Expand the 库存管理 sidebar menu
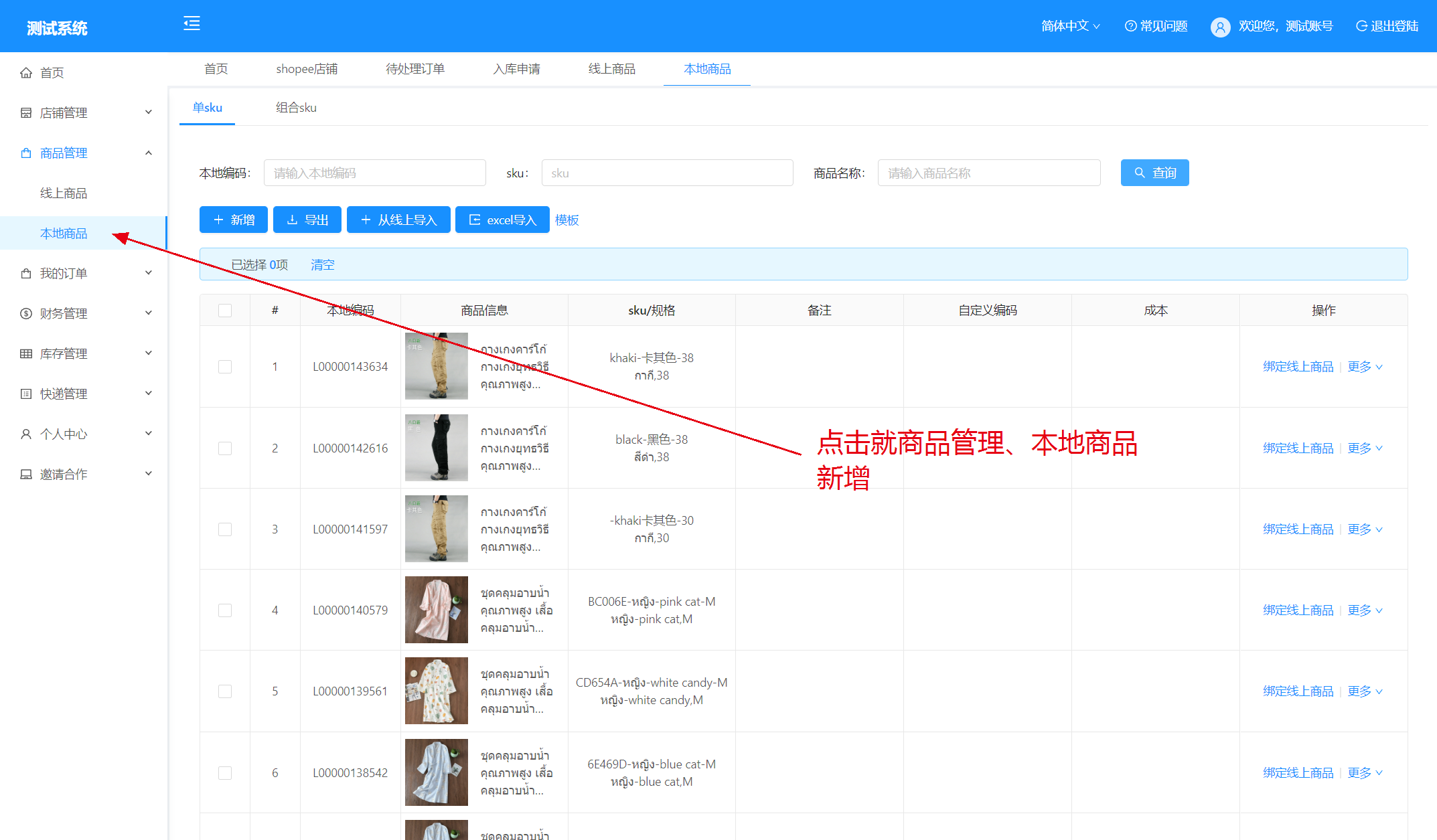This screenshot has width=1437, height=840. [149, 353]
